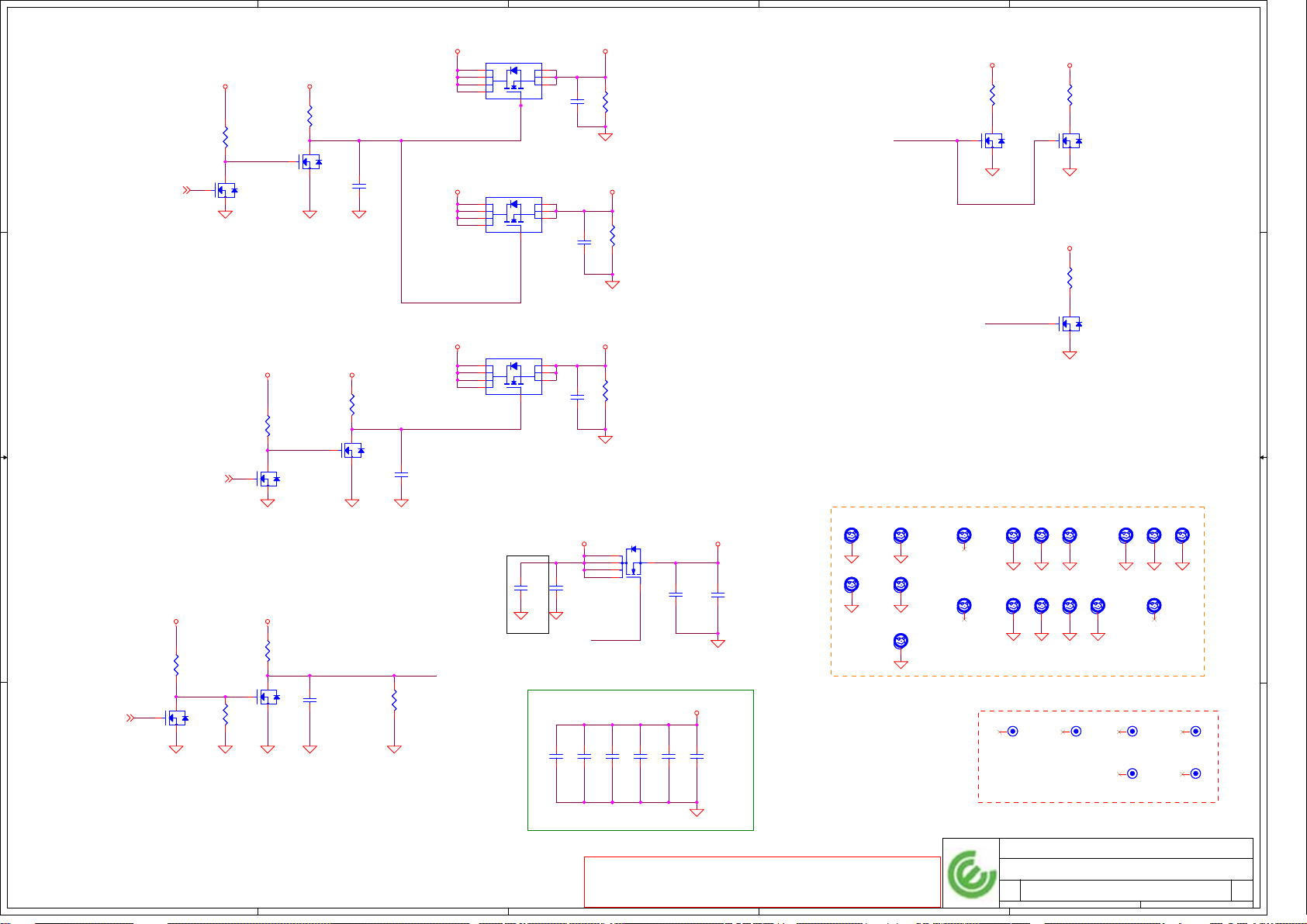Click the green company logo in title block
The height and width of the screenshot is (924, 1307).
[971, 875]
